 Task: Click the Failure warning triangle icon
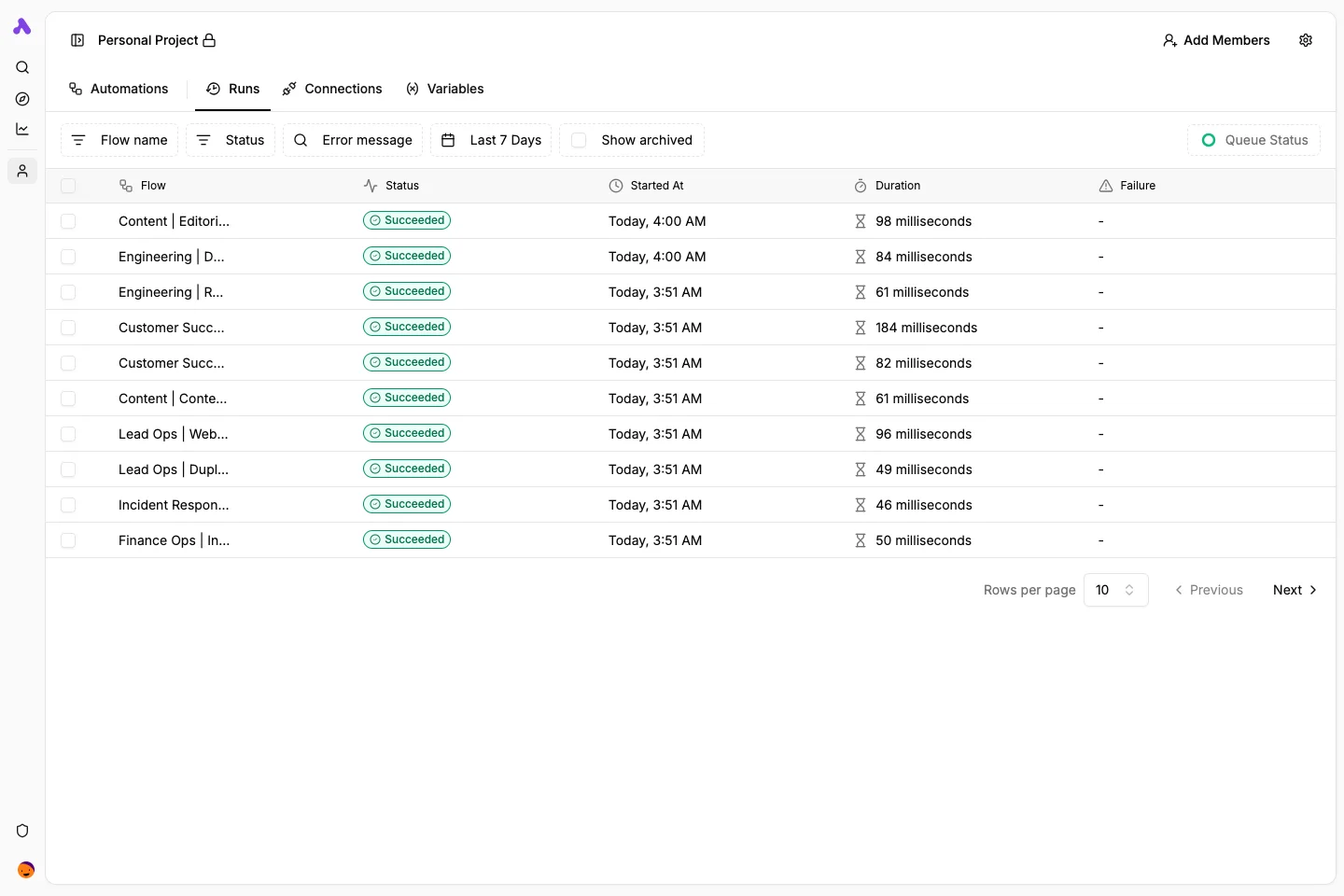pyautogui.click(x=1106, y=186)
